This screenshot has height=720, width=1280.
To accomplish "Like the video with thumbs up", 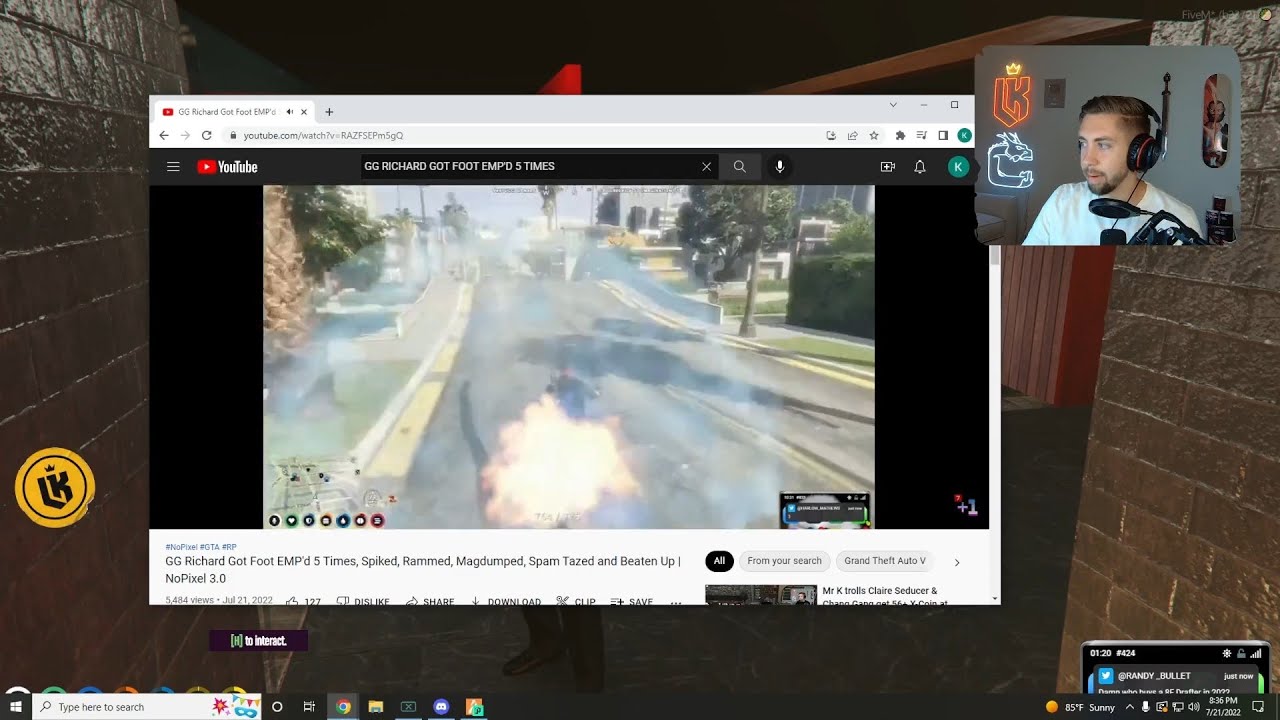I will (x=303, y=602).
